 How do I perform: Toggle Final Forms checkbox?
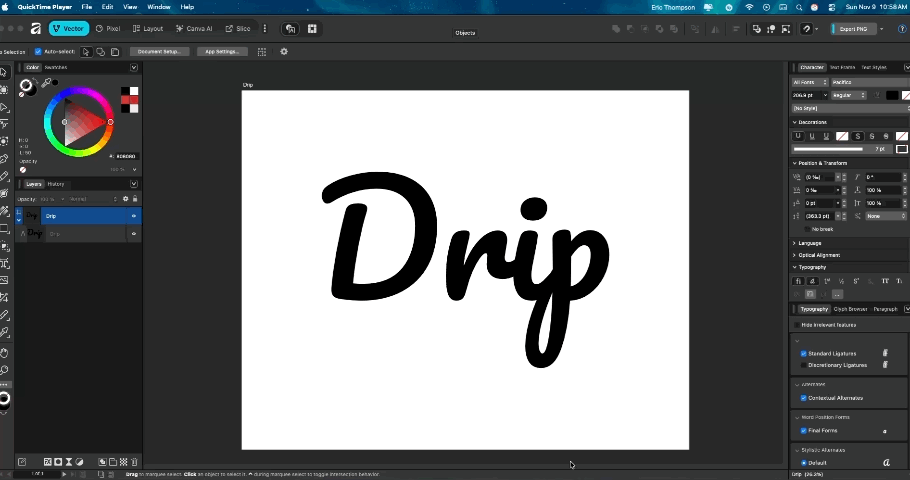tap(804, 431)
